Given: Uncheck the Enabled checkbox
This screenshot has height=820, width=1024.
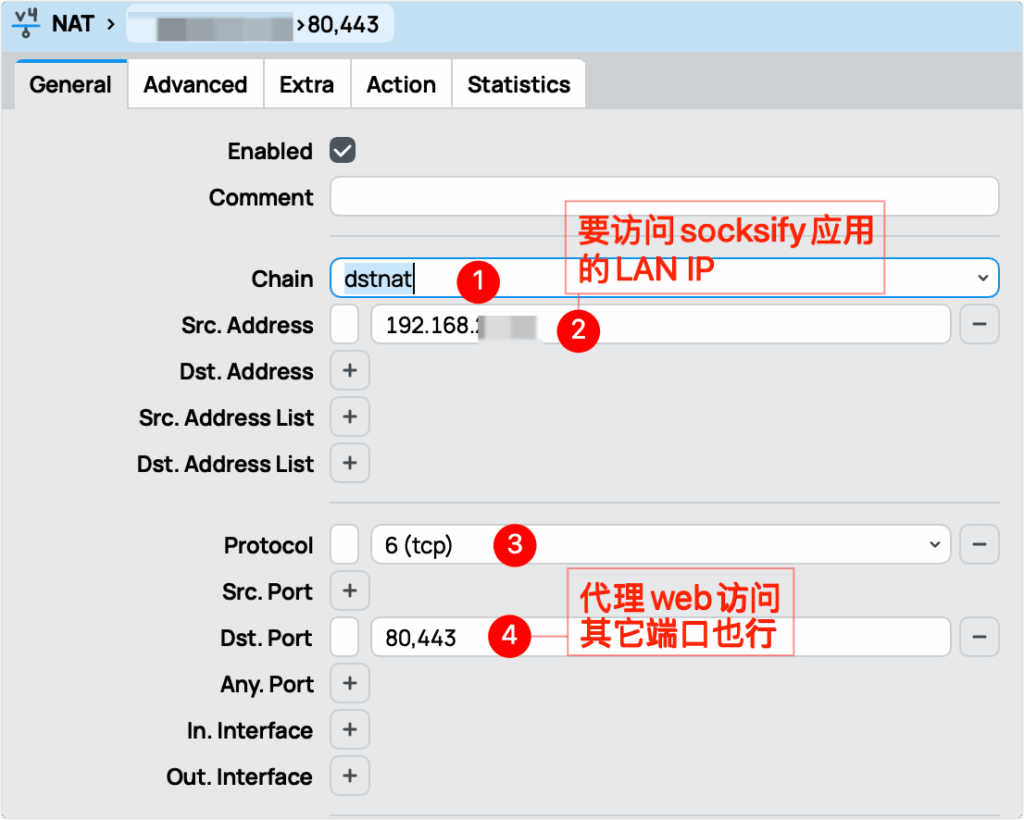Looking at the screenshot, I should tap(343, 151).
